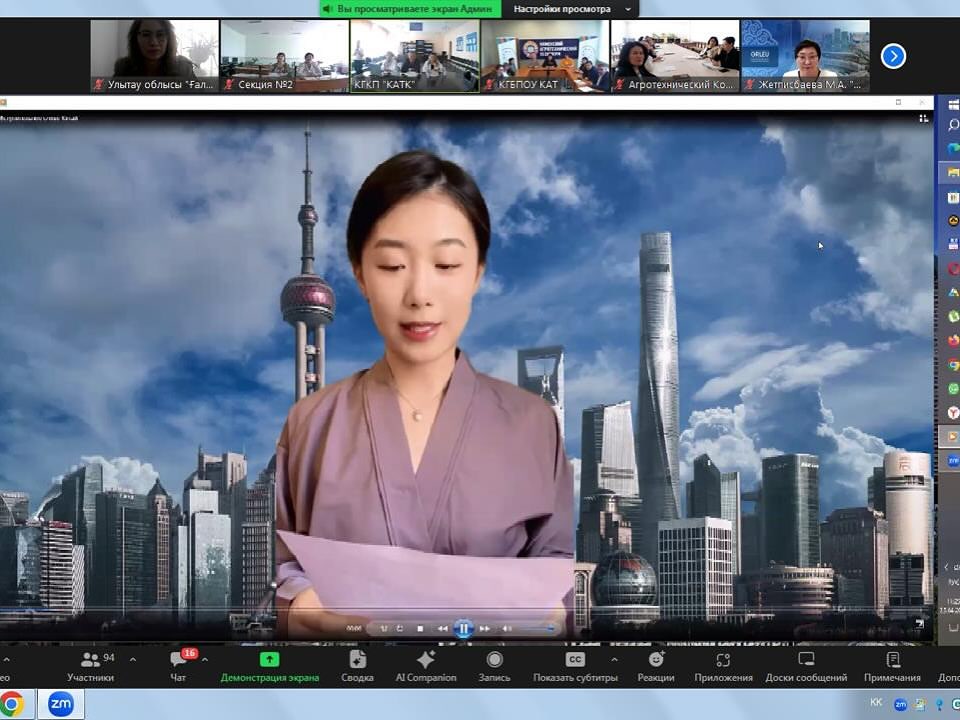Open search on the shared screen taskbar
960x720 pixels.
pos(953,126)
